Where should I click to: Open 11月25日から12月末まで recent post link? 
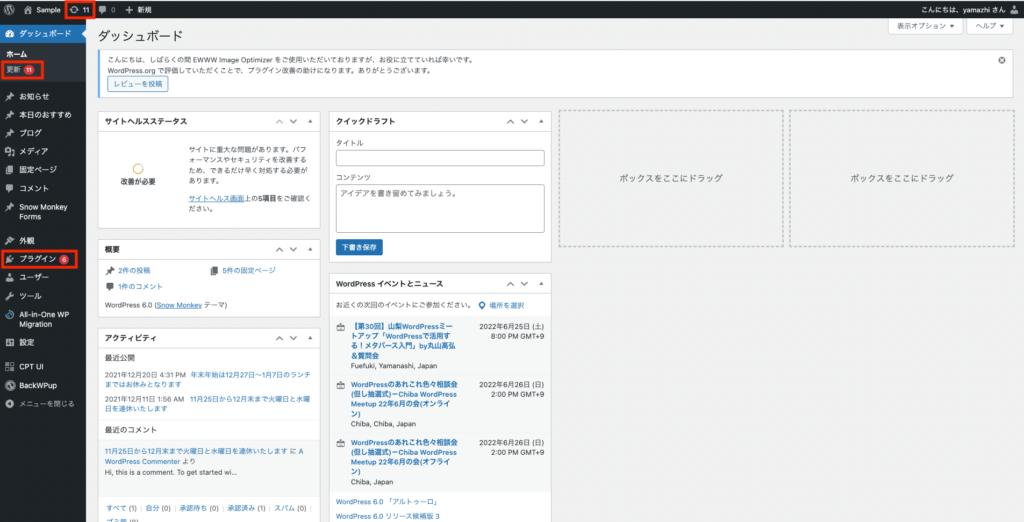pyautogui.click(x=208, y=404)
